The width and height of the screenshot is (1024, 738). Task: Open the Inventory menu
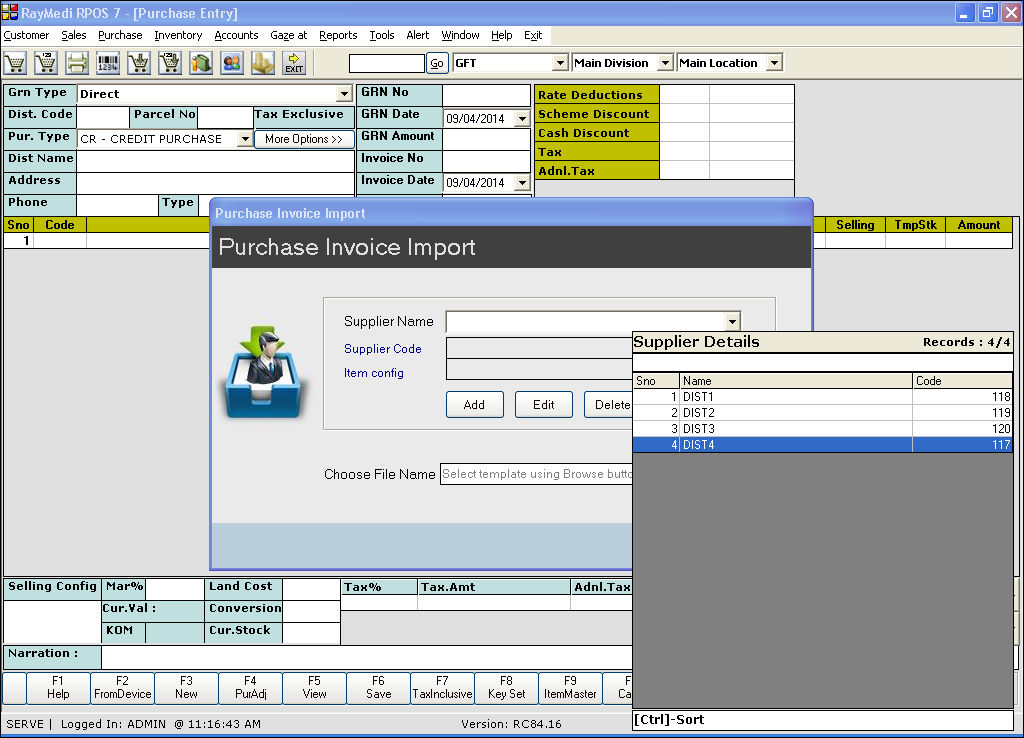tap(178, 35)
